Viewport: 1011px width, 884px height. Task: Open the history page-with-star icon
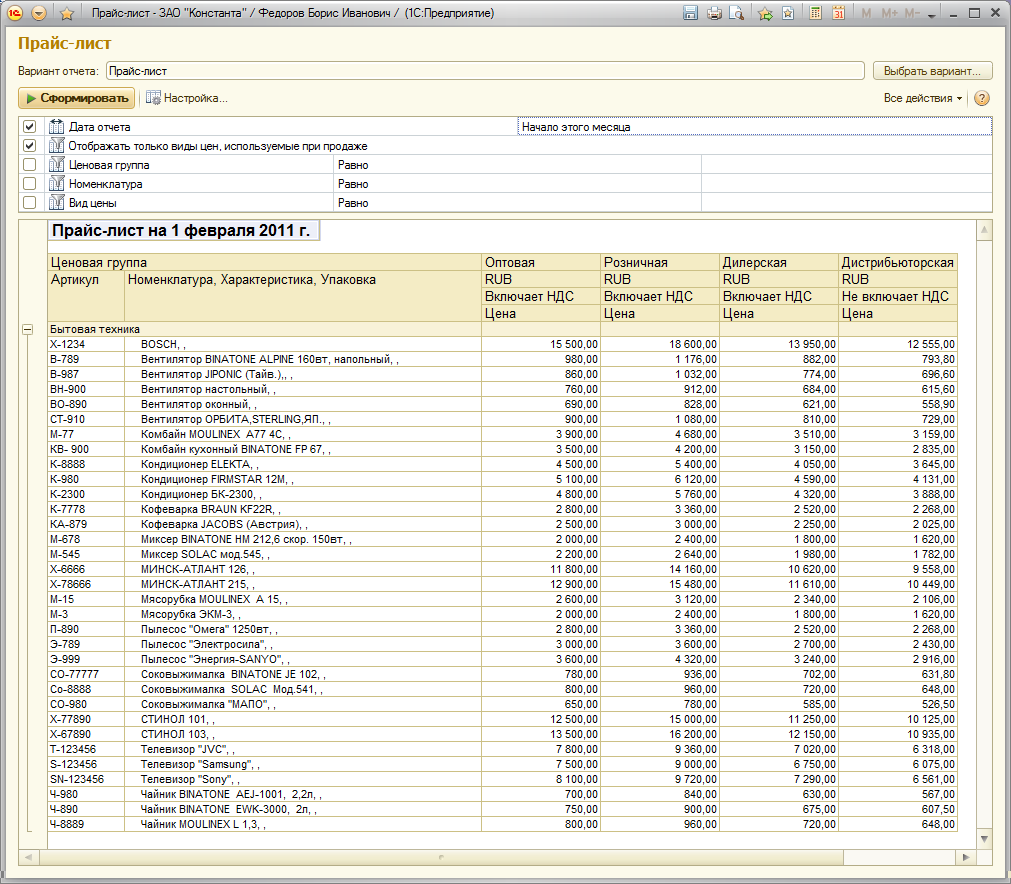coord(788,13)
